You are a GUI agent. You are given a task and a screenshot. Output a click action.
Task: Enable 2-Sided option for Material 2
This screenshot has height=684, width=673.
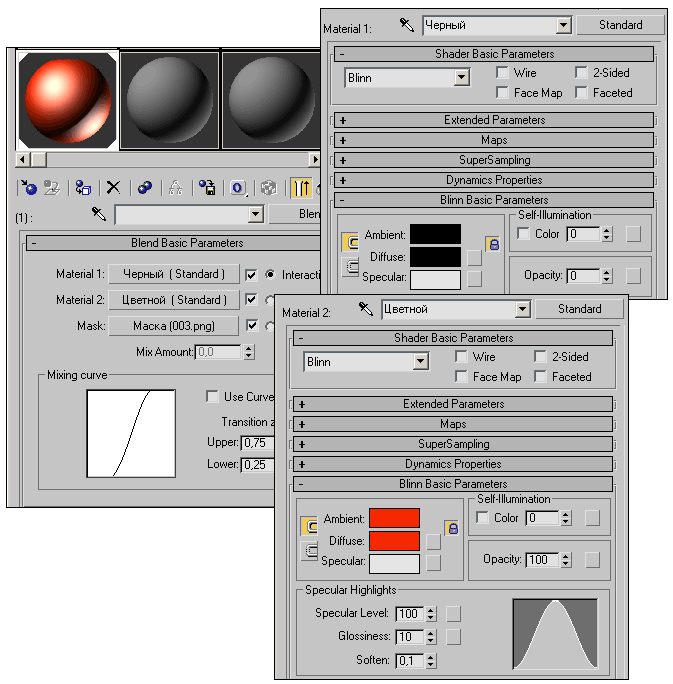[540, 357]
